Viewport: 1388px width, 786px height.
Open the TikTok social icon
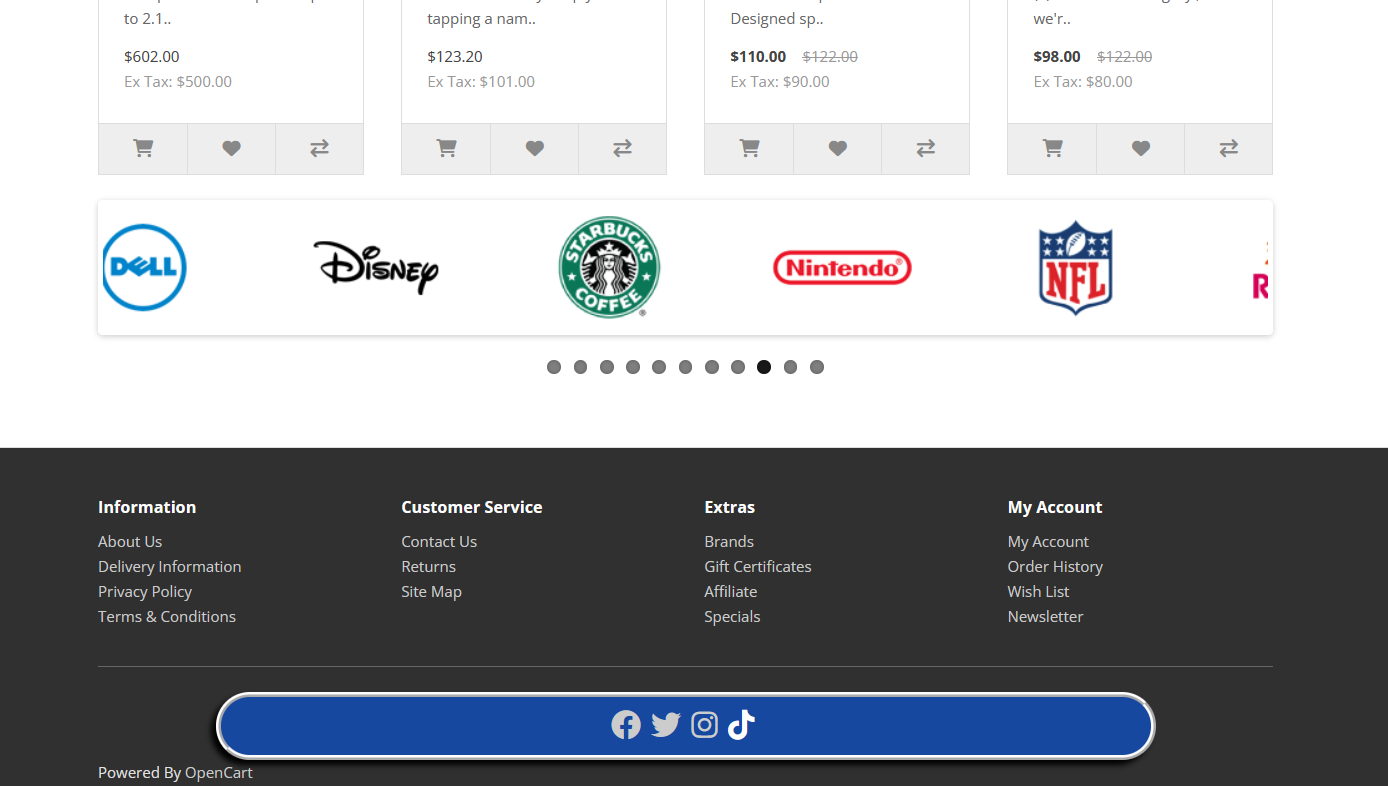click(x=741, y=725)
